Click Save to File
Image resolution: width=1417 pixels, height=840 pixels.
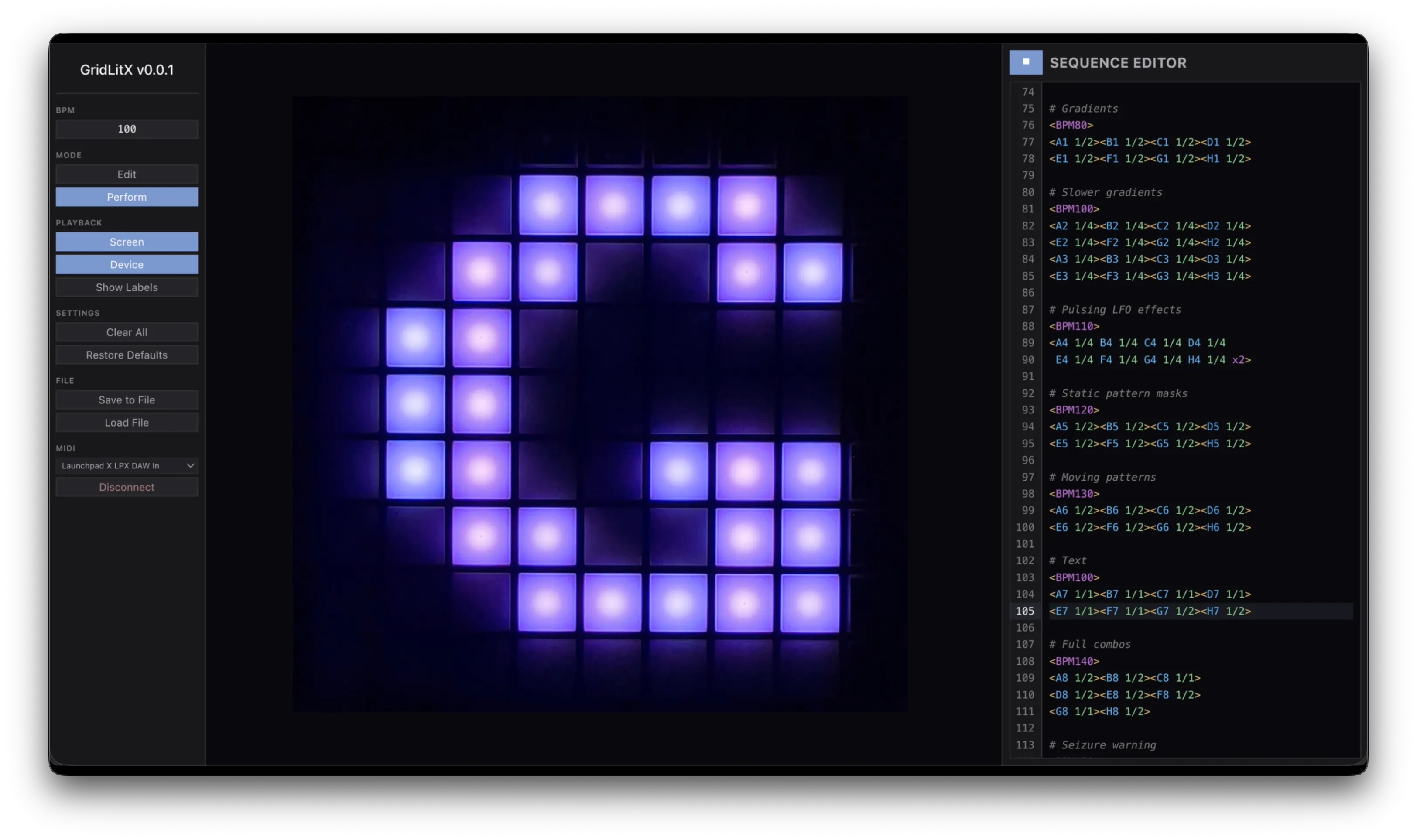coord(127,400)
